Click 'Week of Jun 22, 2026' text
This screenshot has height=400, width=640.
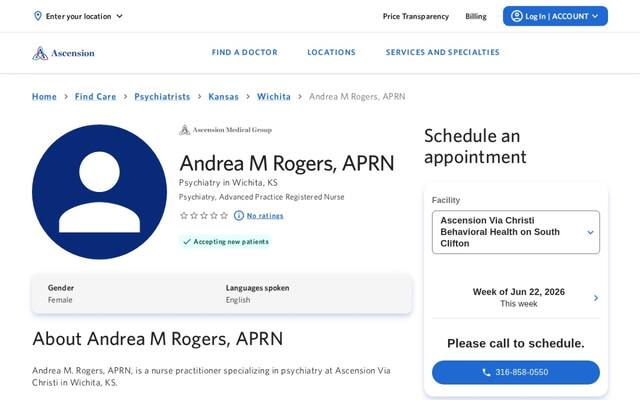click(x=519, y=292)
